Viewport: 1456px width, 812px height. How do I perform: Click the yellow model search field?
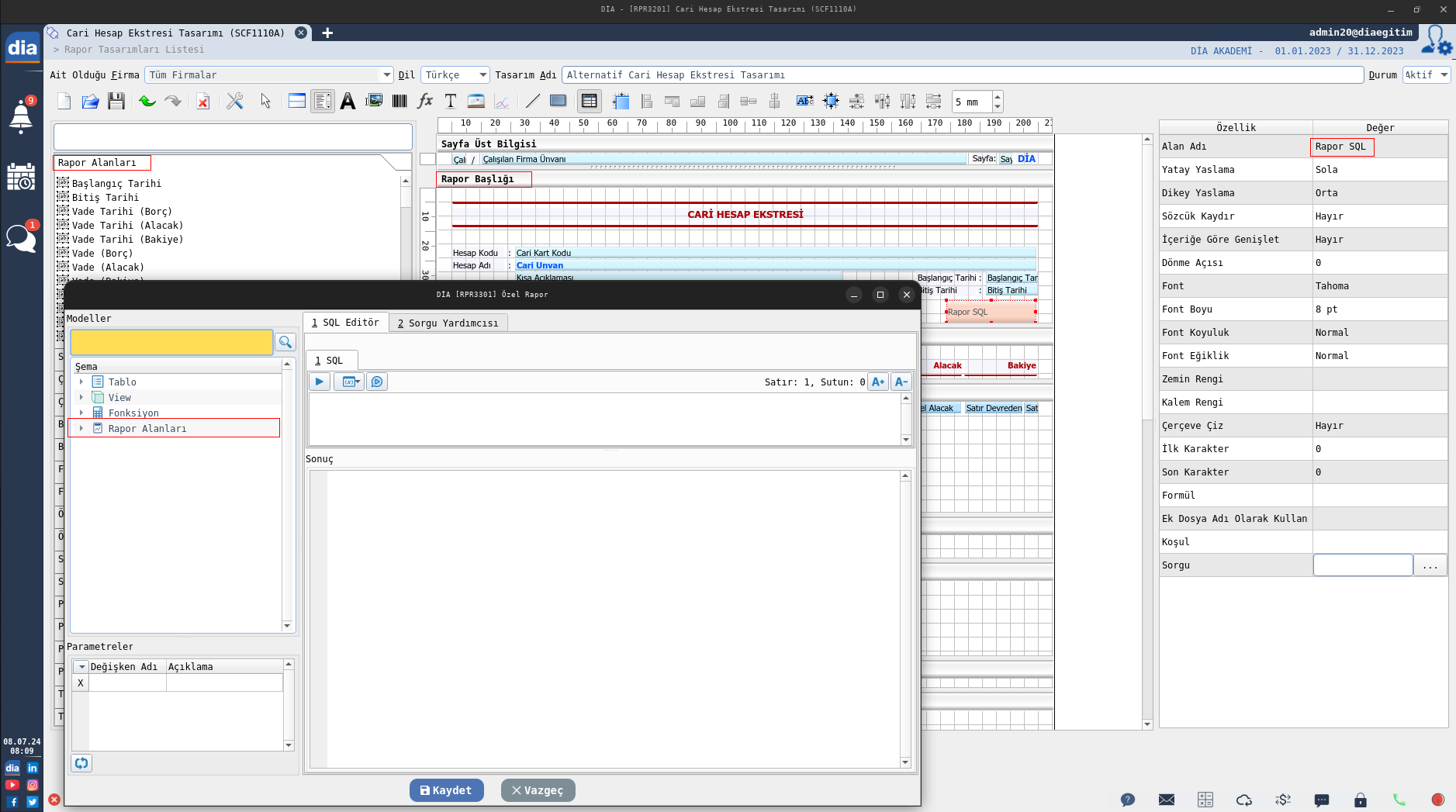point(171,342)
